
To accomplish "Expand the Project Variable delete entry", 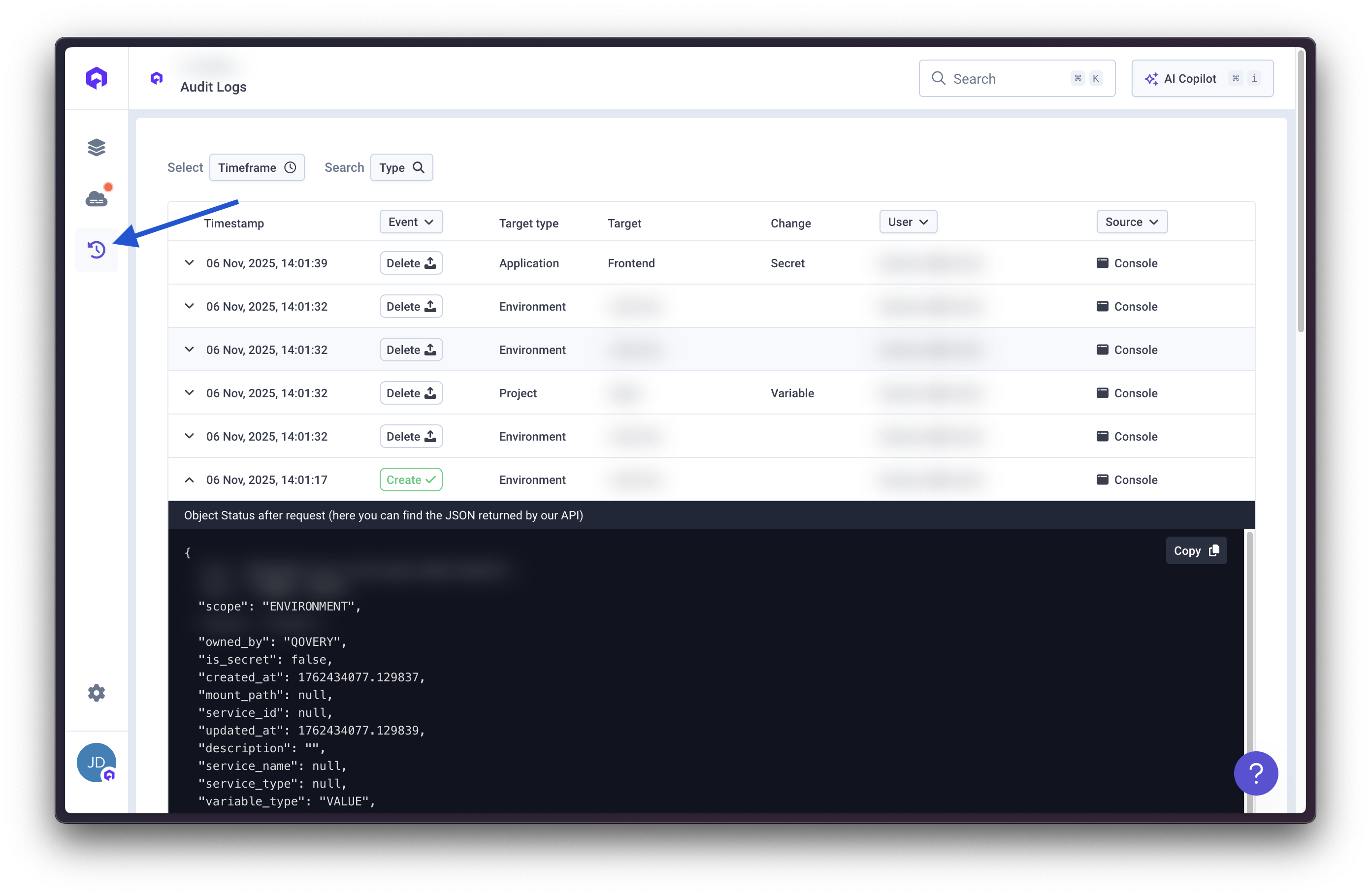I will point(189,393).
